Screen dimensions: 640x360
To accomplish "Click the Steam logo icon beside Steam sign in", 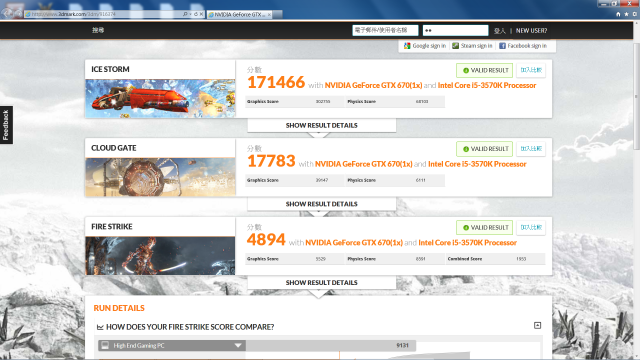I will tap(456, 46).
